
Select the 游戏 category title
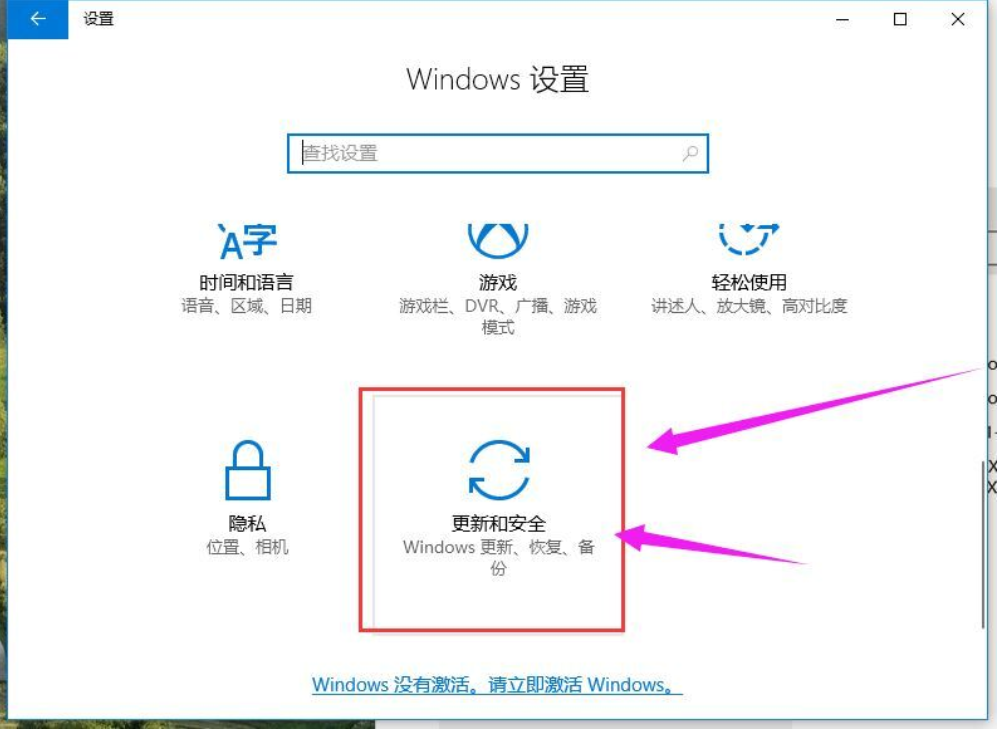(x=498, y=282)
